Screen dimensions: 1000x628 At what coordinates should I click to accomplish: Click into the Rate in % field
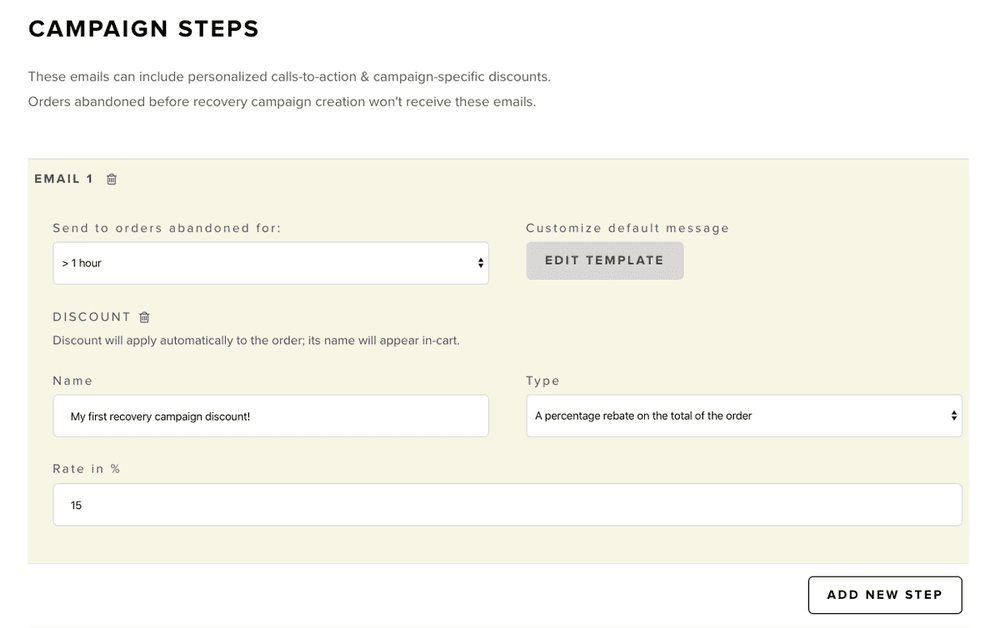tap(507, 505)
